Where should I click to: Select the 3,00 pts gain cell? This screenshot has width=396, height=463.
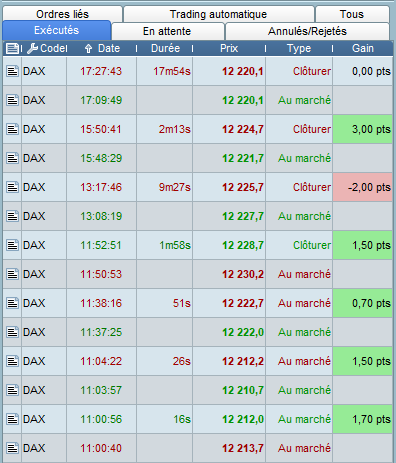tap(363, 129)
